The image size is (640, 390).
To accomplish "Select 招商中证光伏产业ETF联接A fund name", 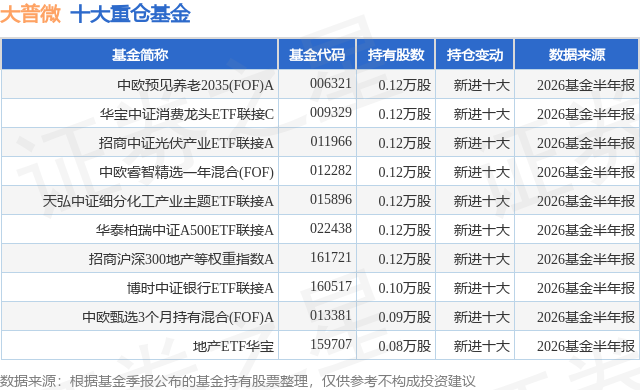I will (186, 143).
